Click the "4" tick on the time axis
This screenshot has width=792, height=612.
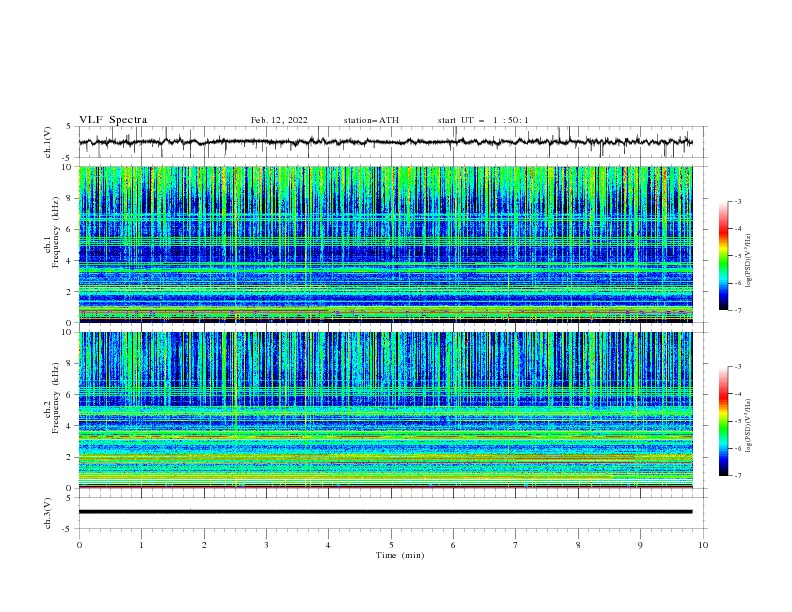[328, 545]
